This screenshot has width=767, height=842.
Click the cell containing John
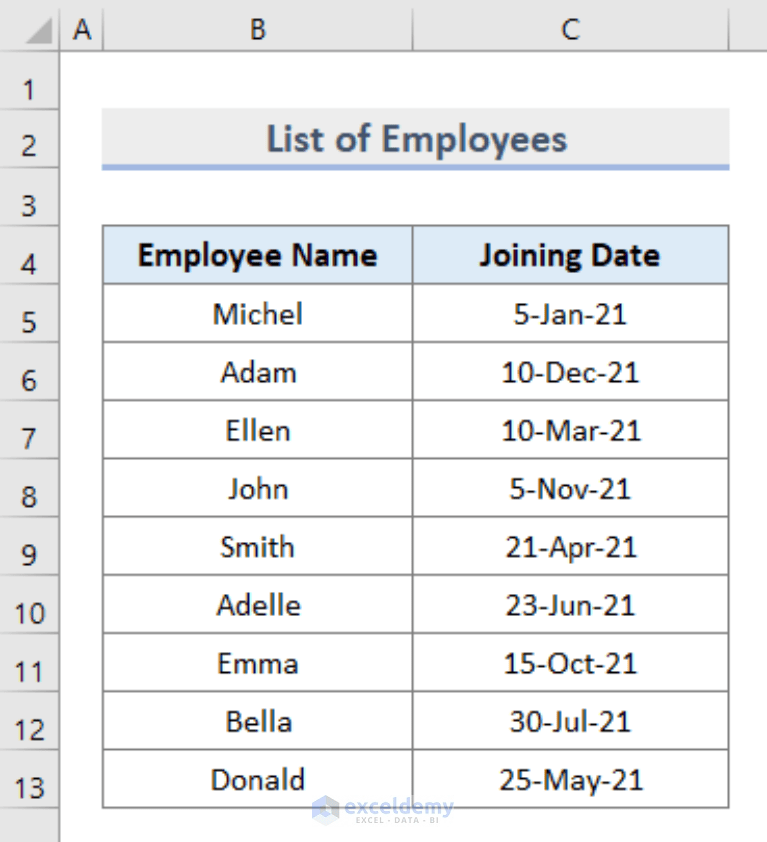[x=257, y=488]
